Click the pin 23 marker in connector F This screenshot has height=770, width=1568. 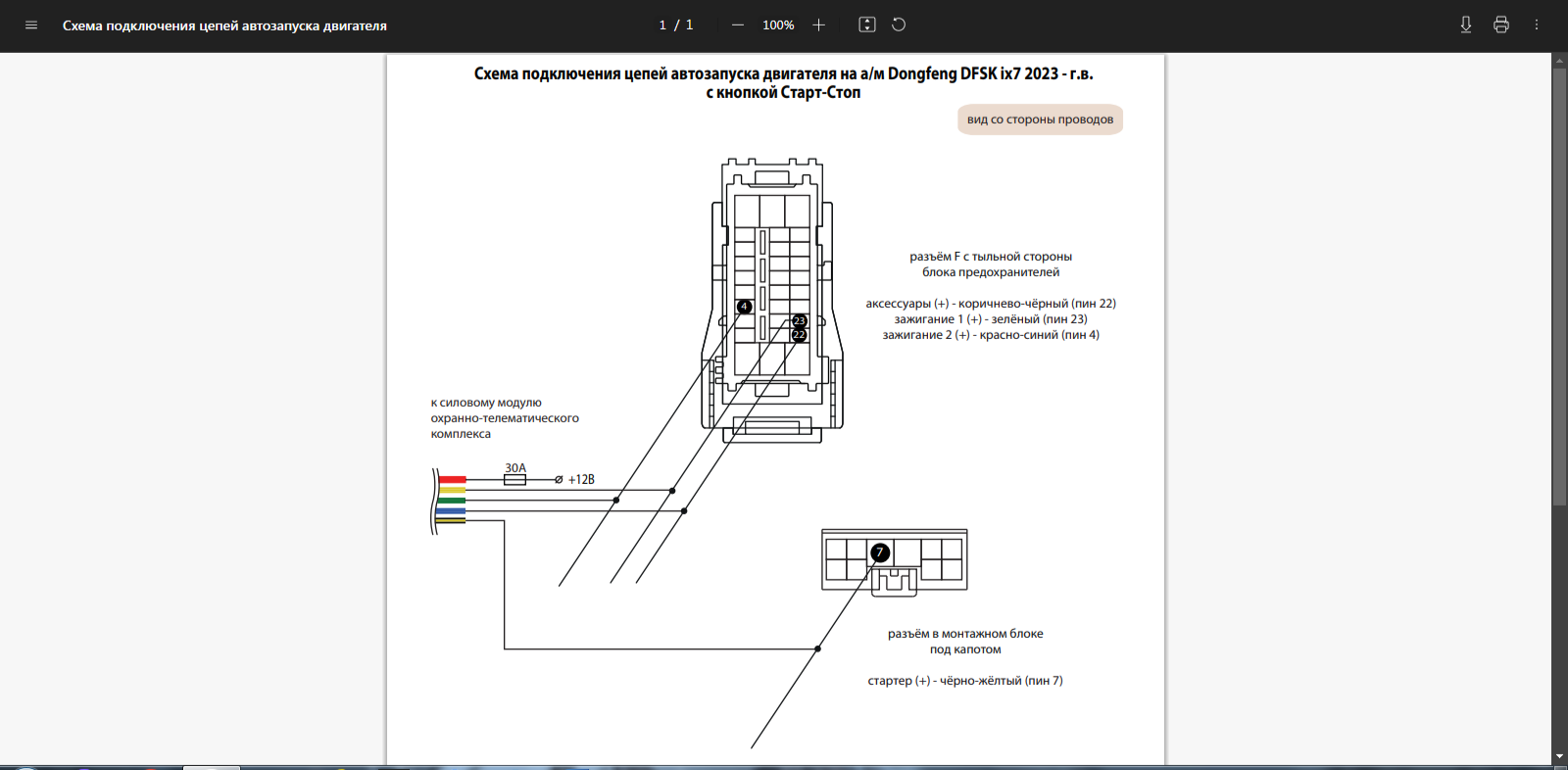click(799, 321)
